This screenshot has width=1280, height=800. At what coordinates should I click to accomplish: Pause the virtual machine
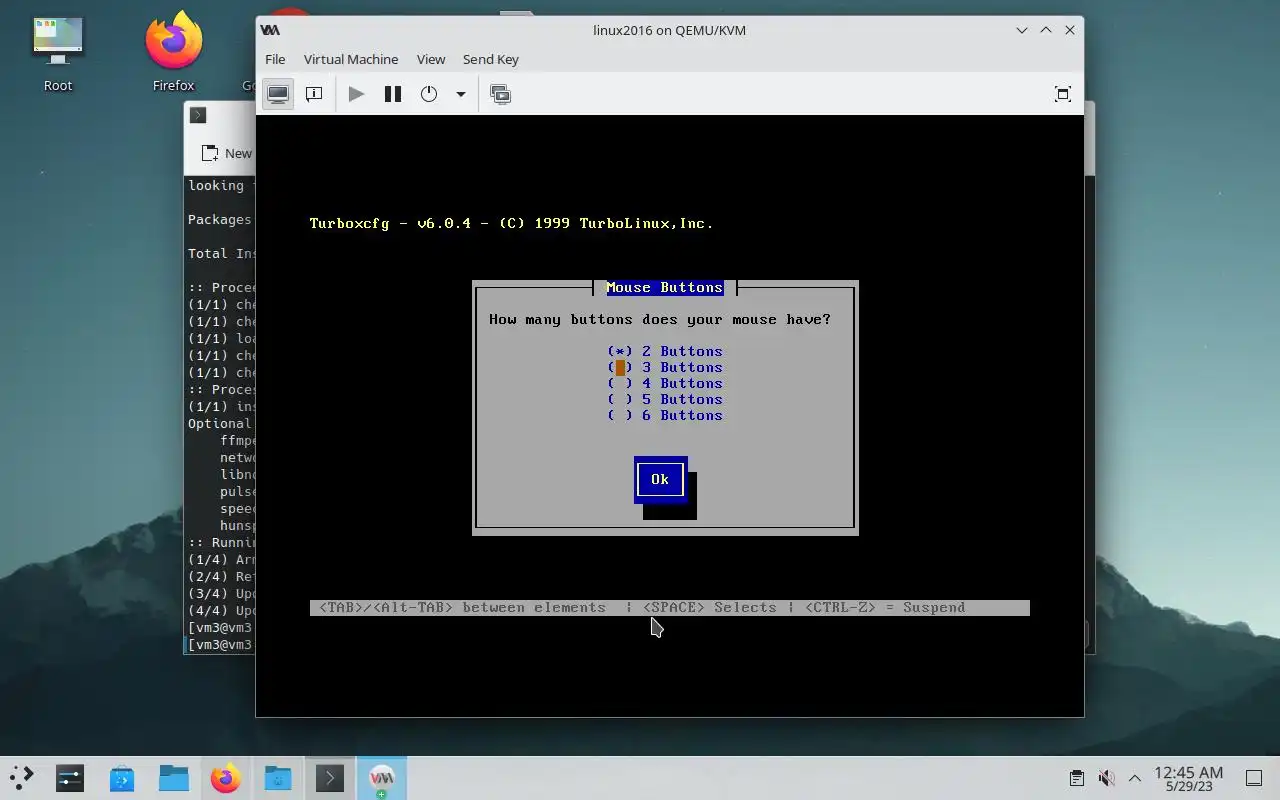(x=393, y=94)
